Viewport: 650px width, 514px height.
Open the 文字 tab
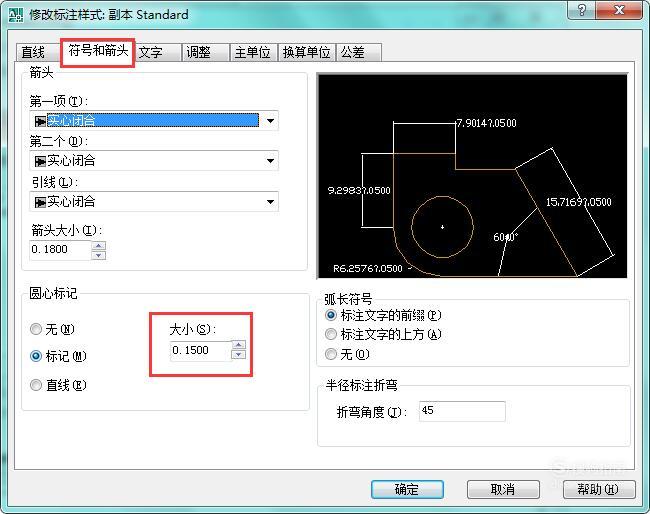[x=157, y=52]
